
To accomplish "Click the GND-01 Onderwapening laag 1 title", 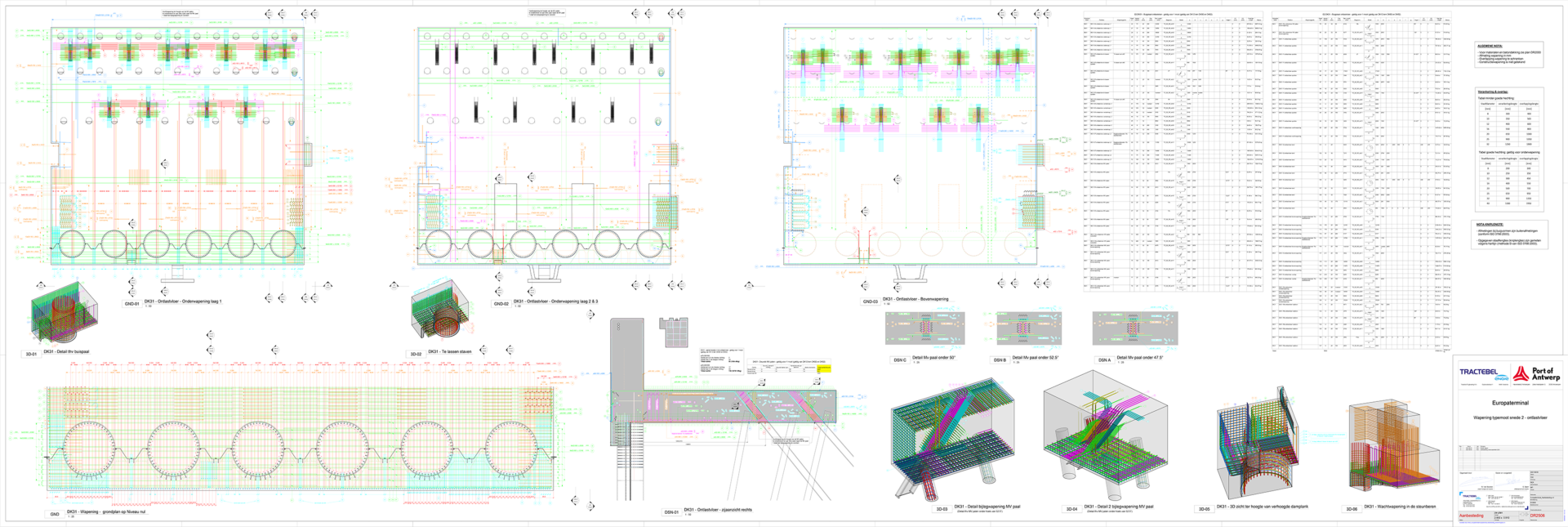I will click(x=183, y=301).
